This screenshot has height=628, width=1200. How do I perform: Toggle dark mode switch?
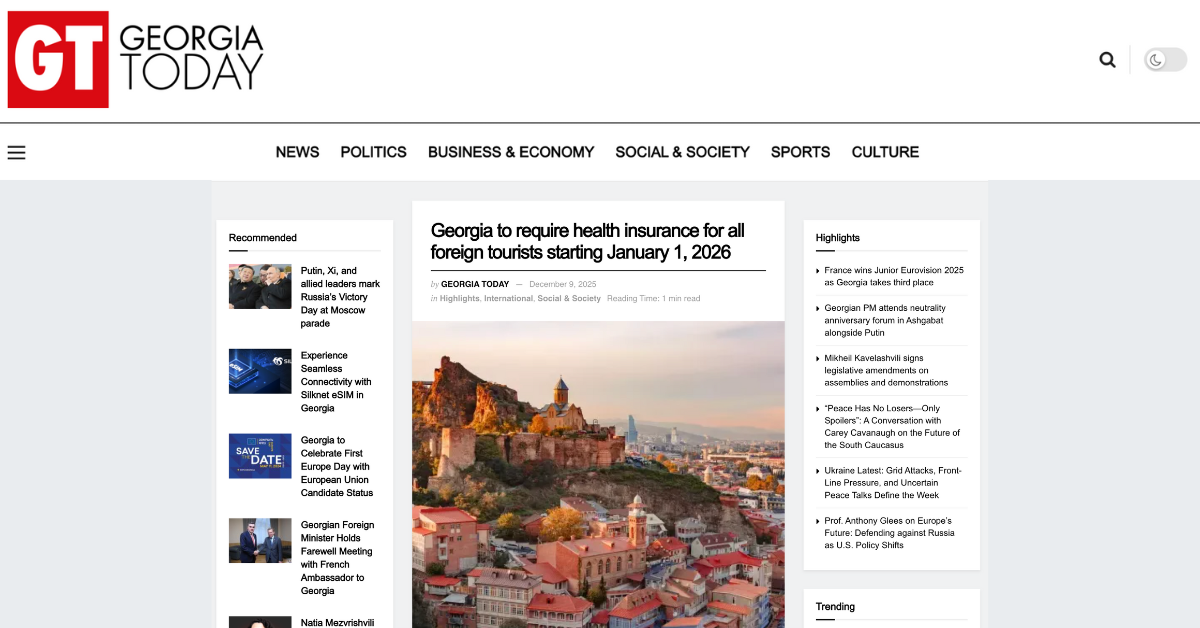(x=1165, y=60)
